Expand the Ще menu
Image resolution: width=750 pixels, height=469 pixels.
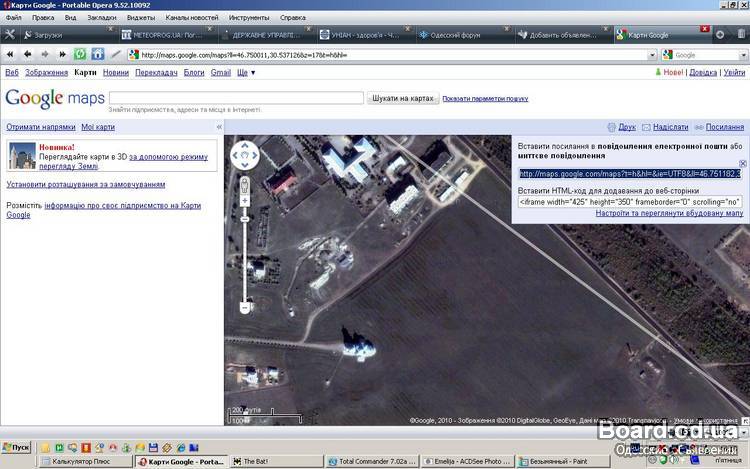point(246,73)
